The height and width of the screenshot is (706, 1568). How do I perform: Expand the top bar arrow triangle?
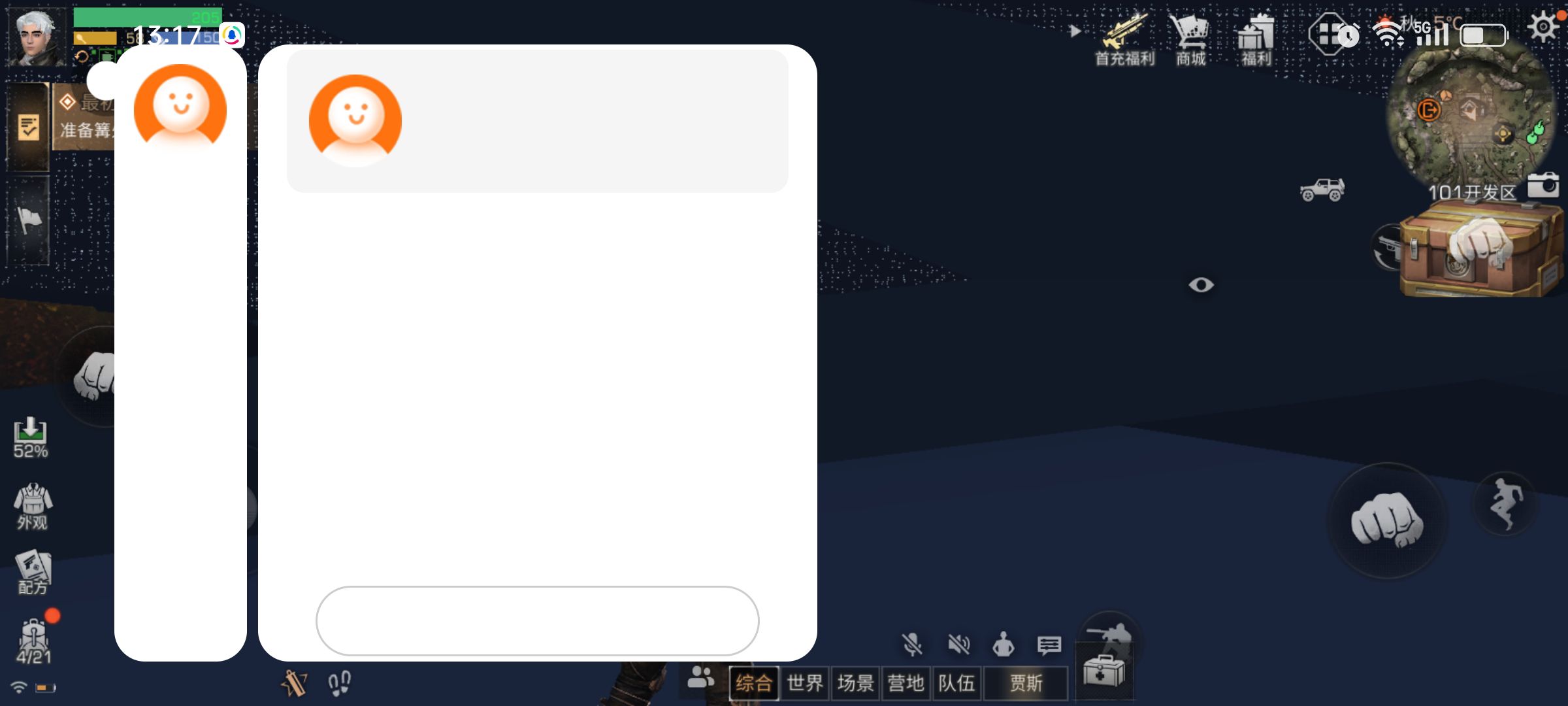[x=1075, y=31]
